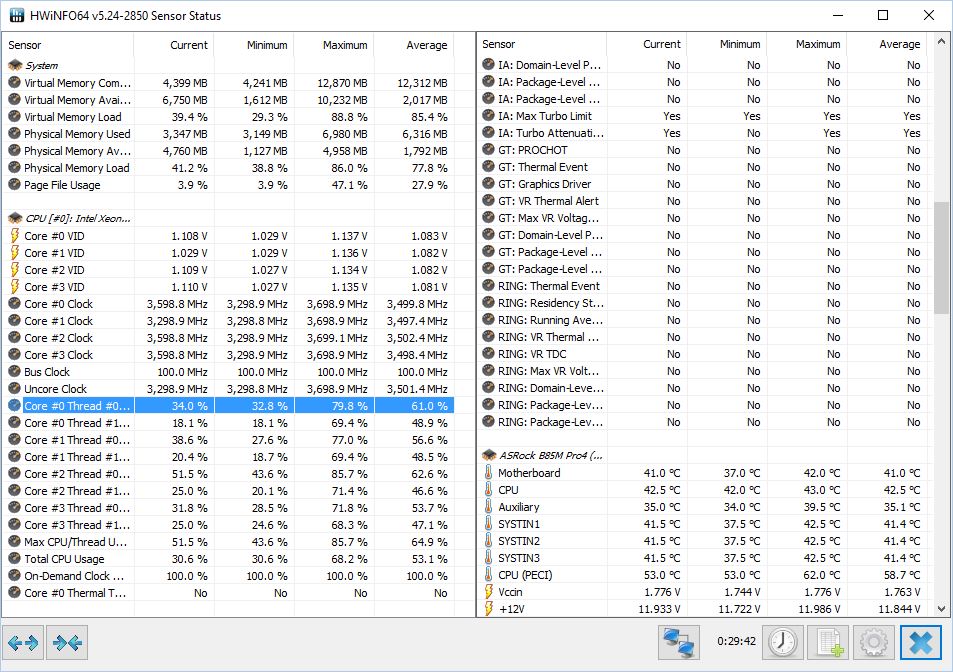
Task: Click the right pane Average column header
Action: (887, 44)
